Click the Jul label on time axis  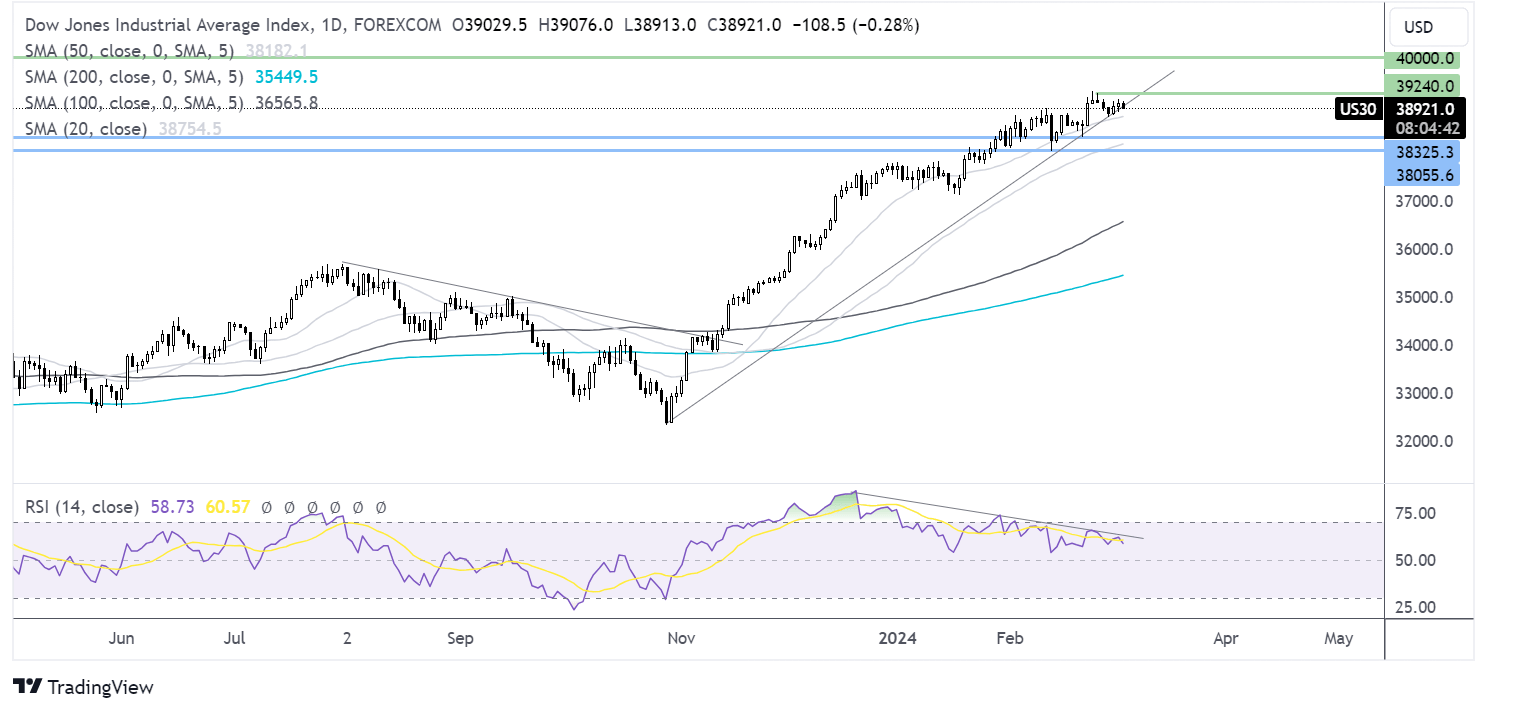[235, 637]
